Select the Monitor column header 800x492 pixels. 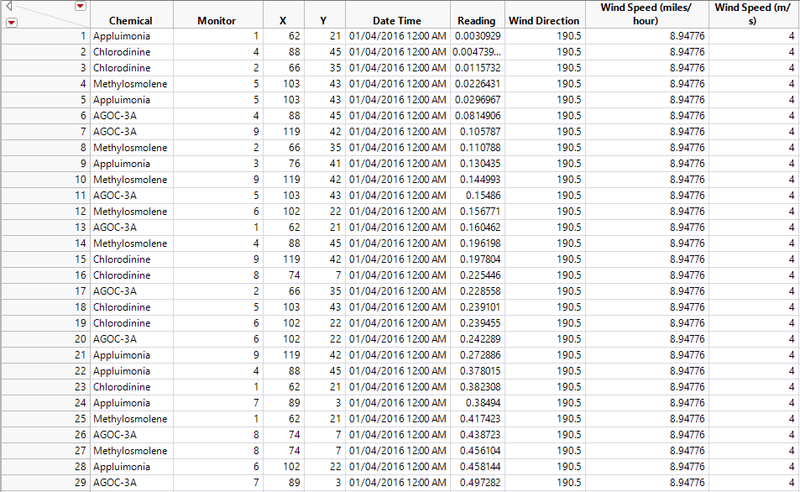[216, 21]
